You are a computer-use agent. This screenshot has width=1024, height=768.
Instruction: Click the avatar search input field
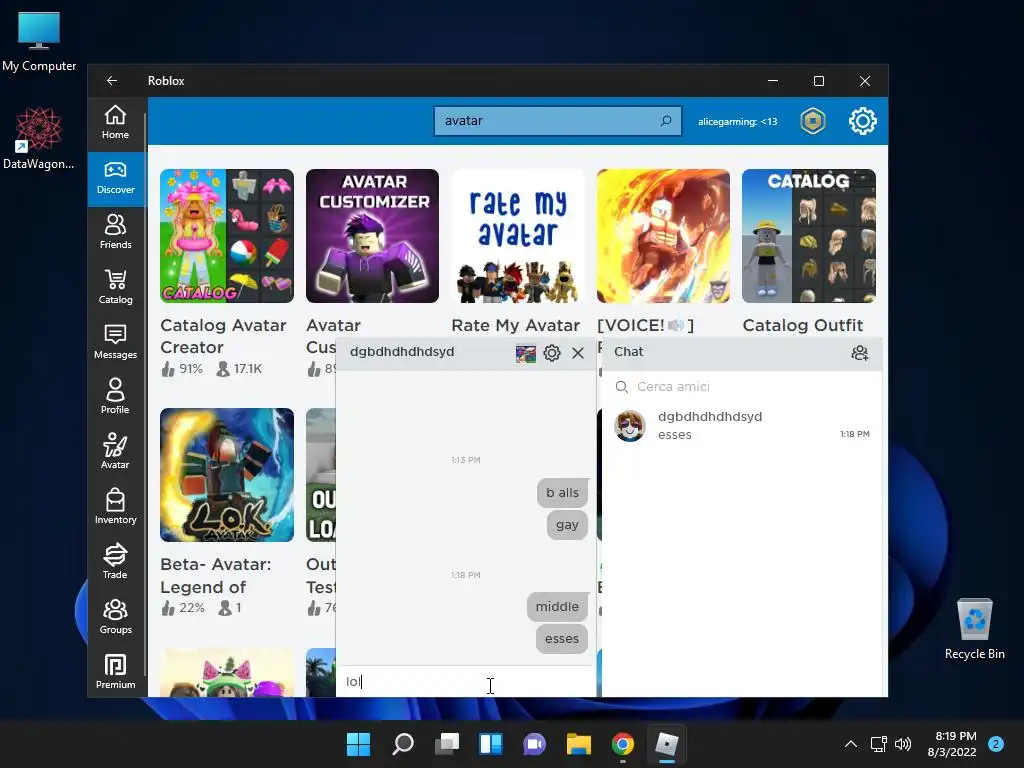pos(558,121)
